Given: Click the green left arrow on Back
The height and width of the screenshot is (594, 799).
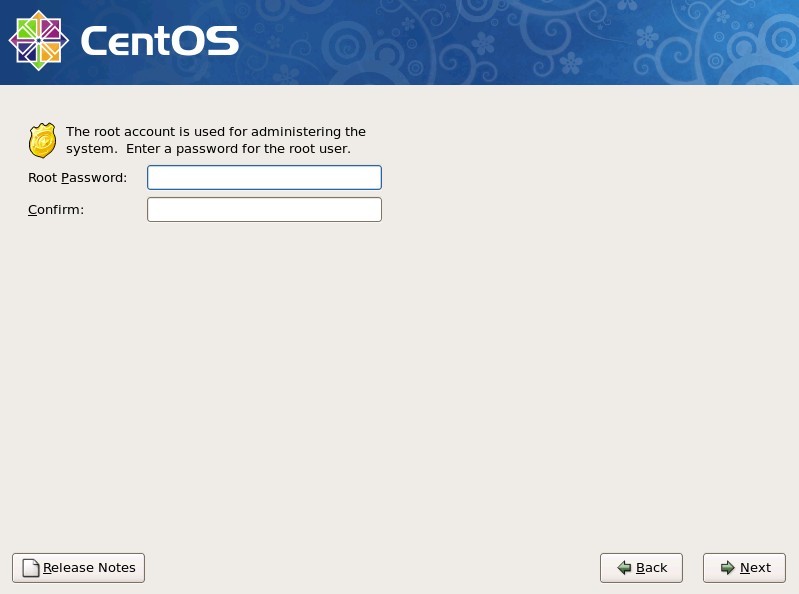Looking at the screenshot, I should 624,568.
